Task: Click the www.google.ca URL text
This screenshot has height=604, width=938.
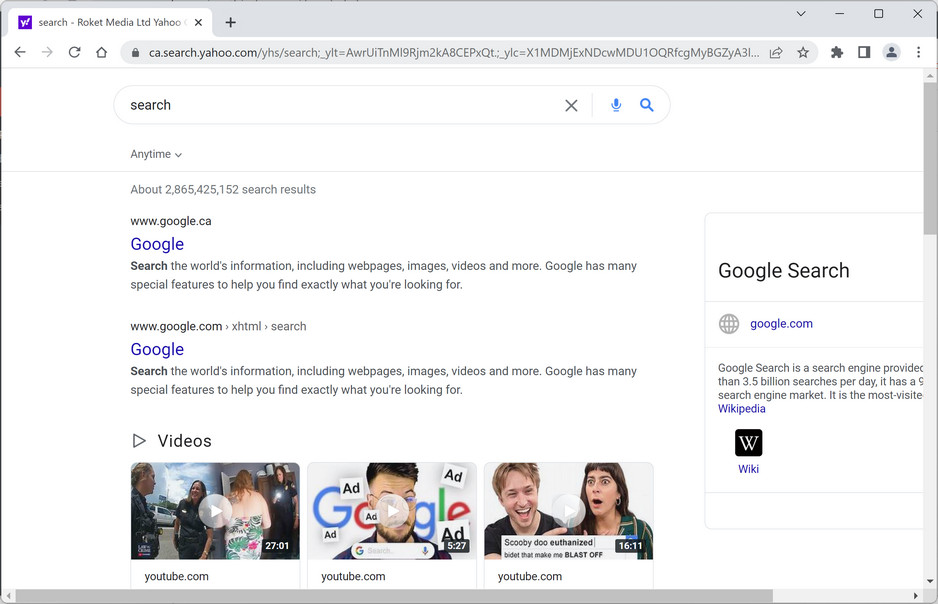Action: pos(171,221)
